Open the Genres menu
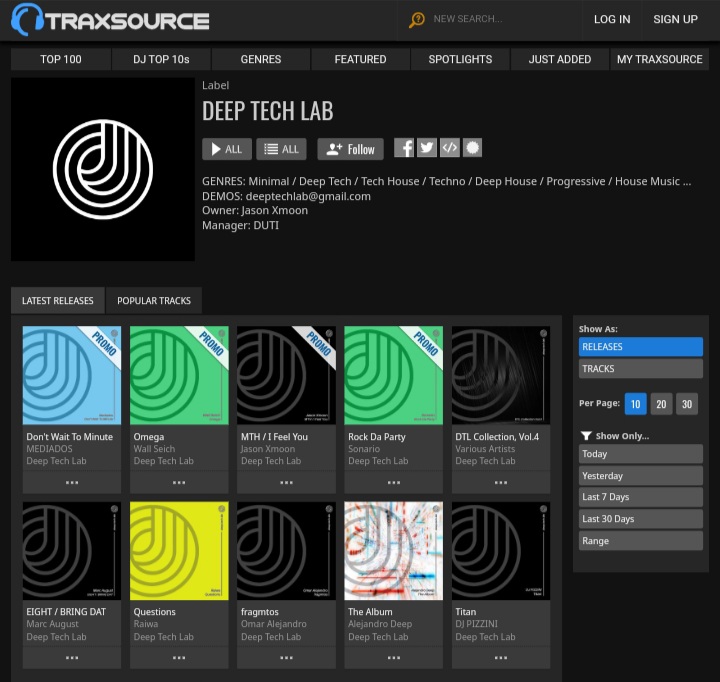This screenshot has height=682, width=720. click(261, 59)
